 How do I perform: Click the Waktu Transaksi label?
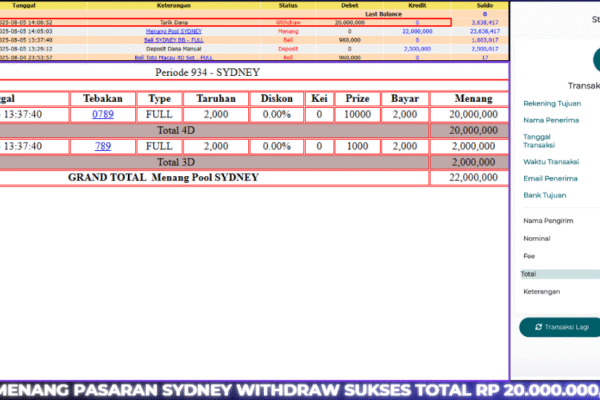click(551, 162)
